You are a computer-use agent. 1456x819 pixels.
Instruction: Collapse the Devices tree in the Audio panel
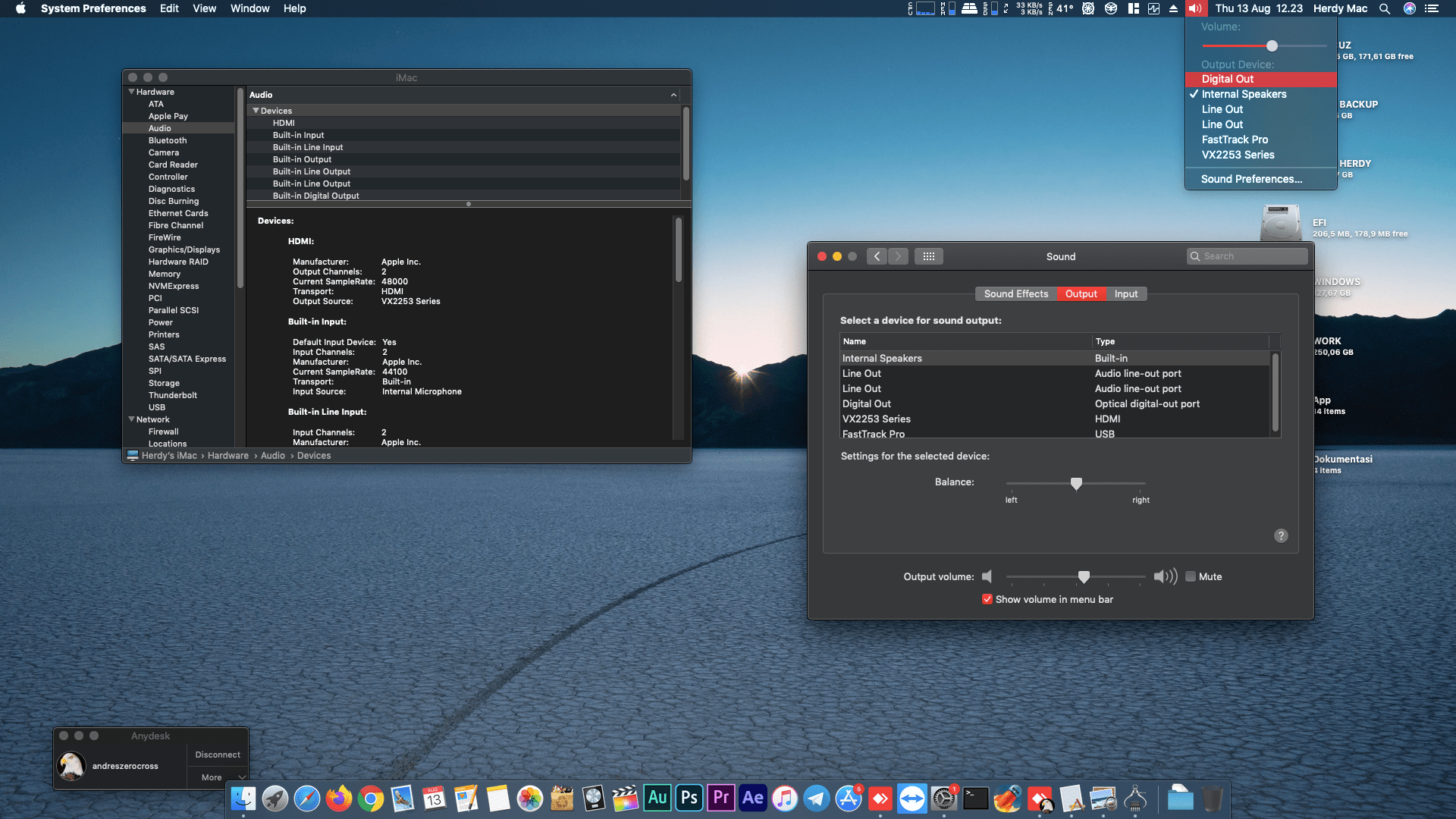[x=256, y=111]
